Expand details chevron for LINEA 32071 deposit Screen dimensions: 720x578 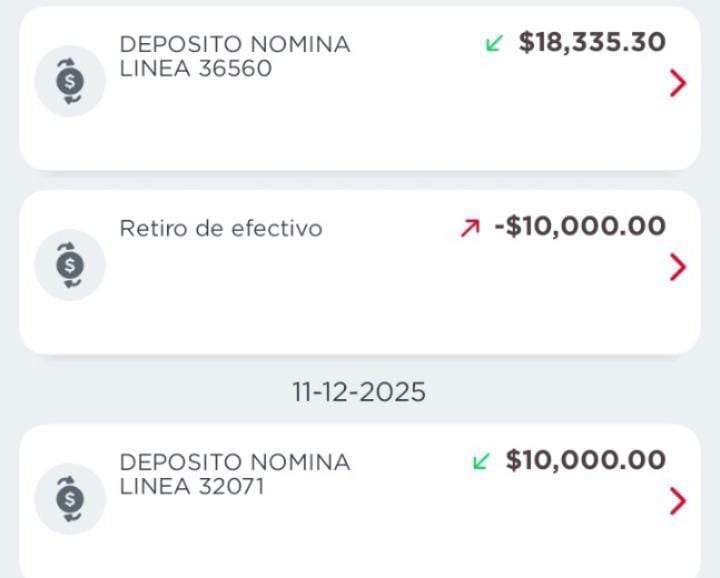(x=678, y=501)
